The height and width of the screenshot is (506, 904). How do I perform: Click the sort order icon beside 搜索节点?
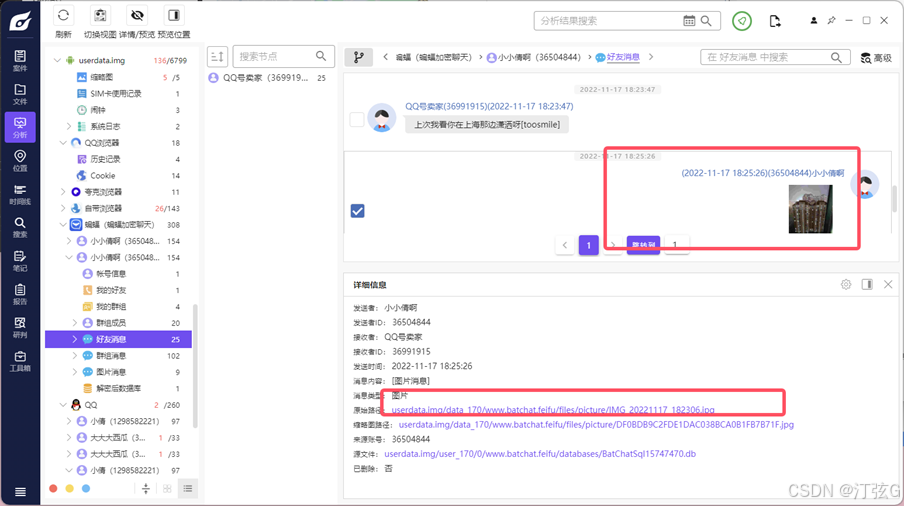coord(217,56)
